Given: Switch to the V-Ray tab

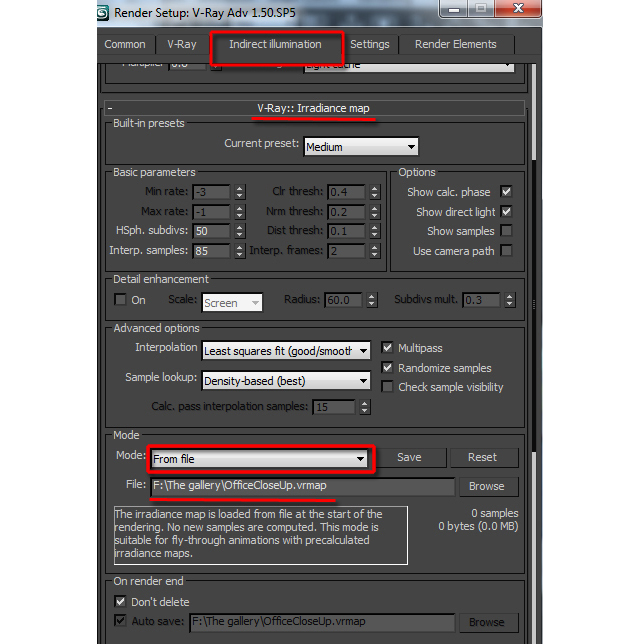Looking at the screenshot, I should [182, 44].
